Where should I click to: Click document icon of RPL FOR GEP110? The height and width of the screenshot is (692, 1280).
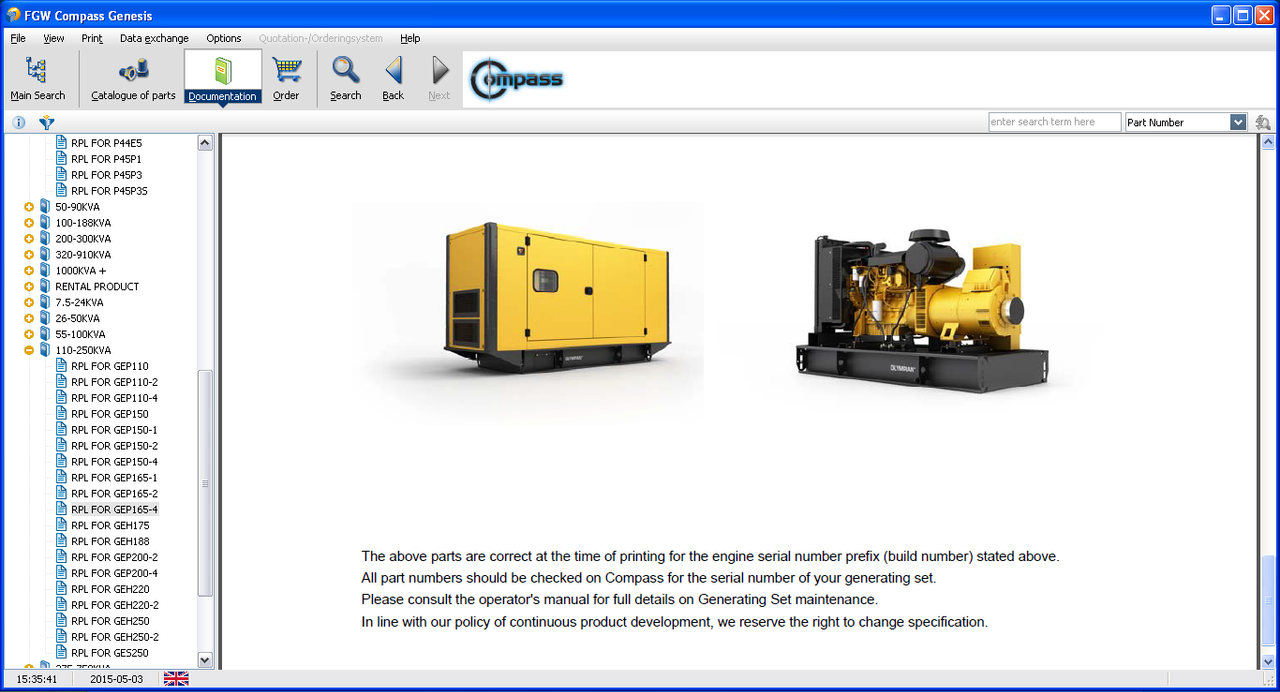coord(61,366)
